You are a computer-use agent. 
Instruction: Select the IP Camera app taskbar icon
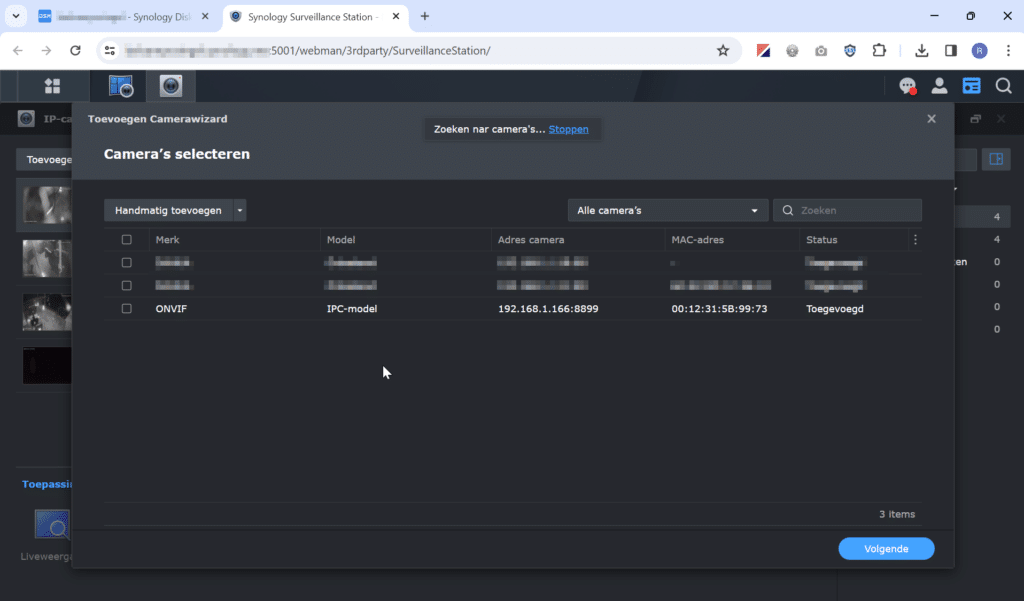pos(171,86)
